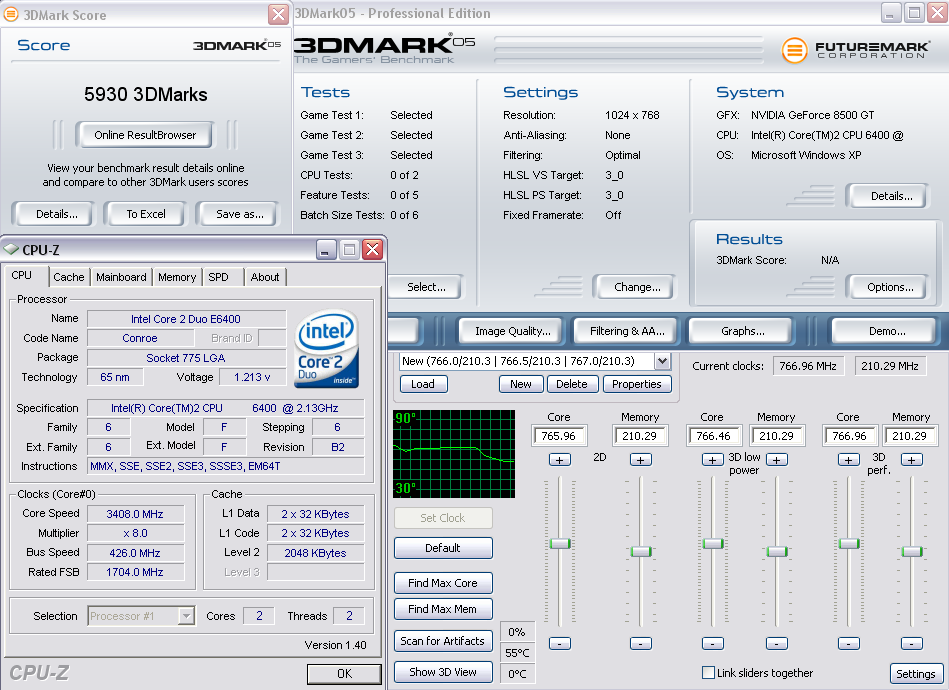Screen dimensions: 949x690
Task: Create a New clock profile
Action: [x=520, y=384]
